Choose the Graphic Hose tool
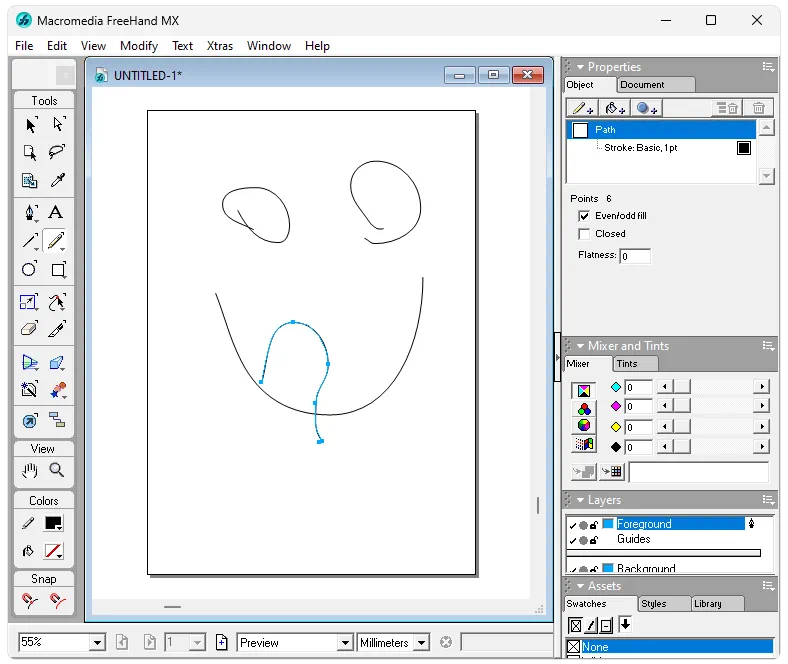The image size is (788, 664). (x=58, y=390)
